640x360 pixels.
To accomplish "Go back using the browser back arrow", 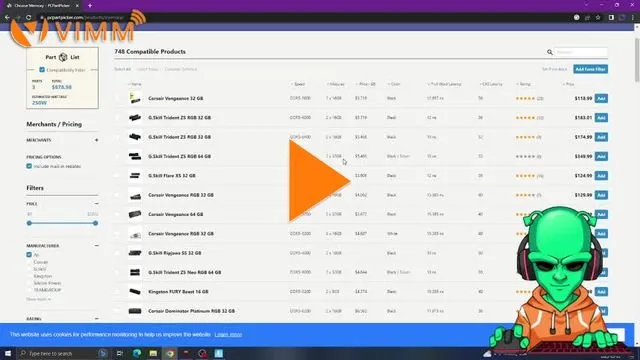I will (x=7, y=18).
